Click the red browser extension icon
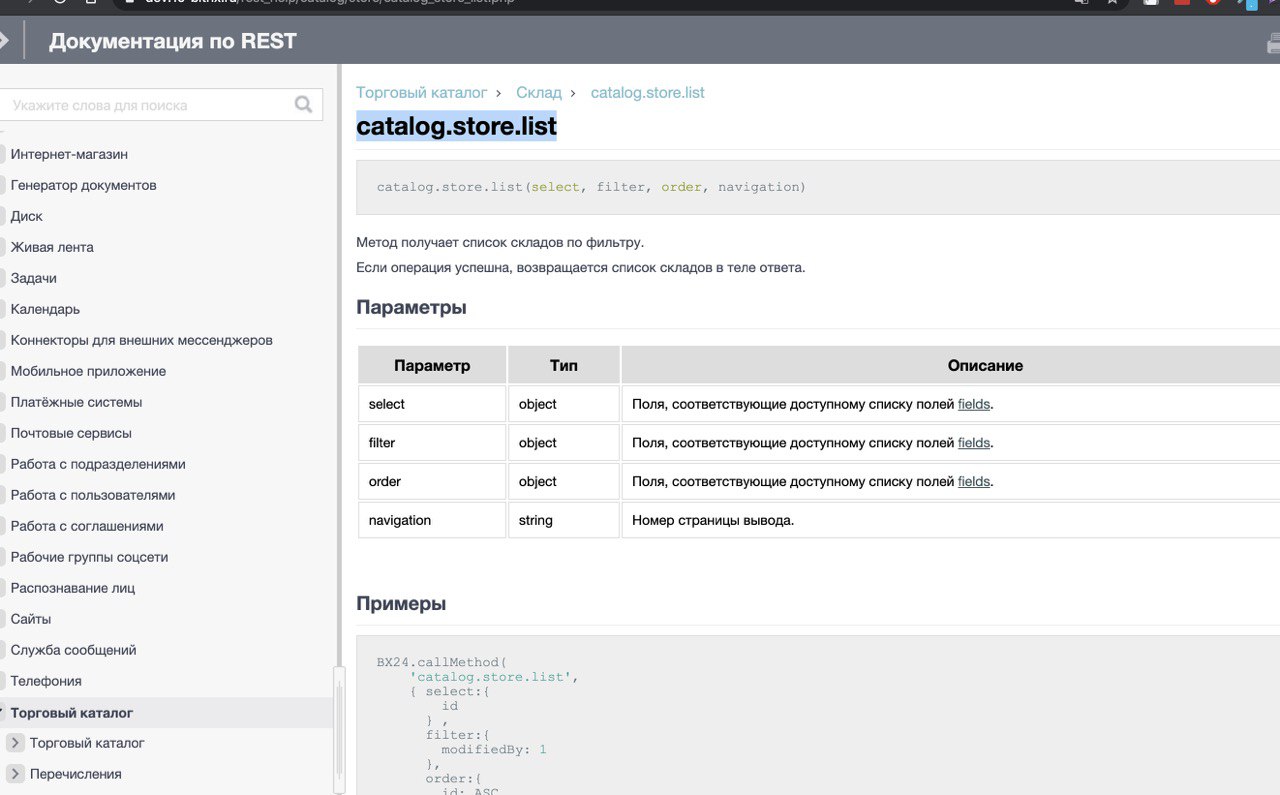Viewport: 1280px width, 795px height. coord(1182,2)
